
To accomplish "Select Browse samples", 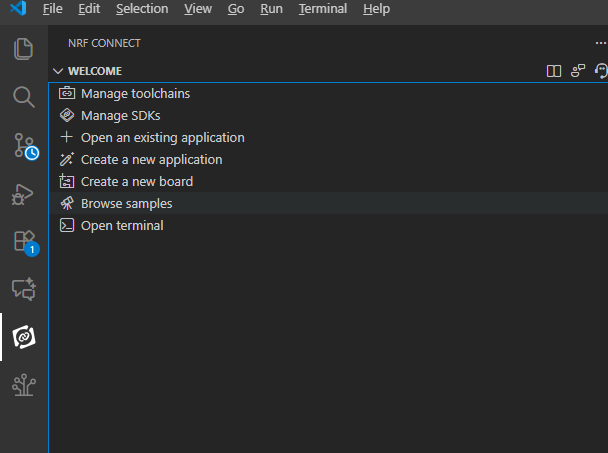I will pyautogui.click(x=328, y=204).
